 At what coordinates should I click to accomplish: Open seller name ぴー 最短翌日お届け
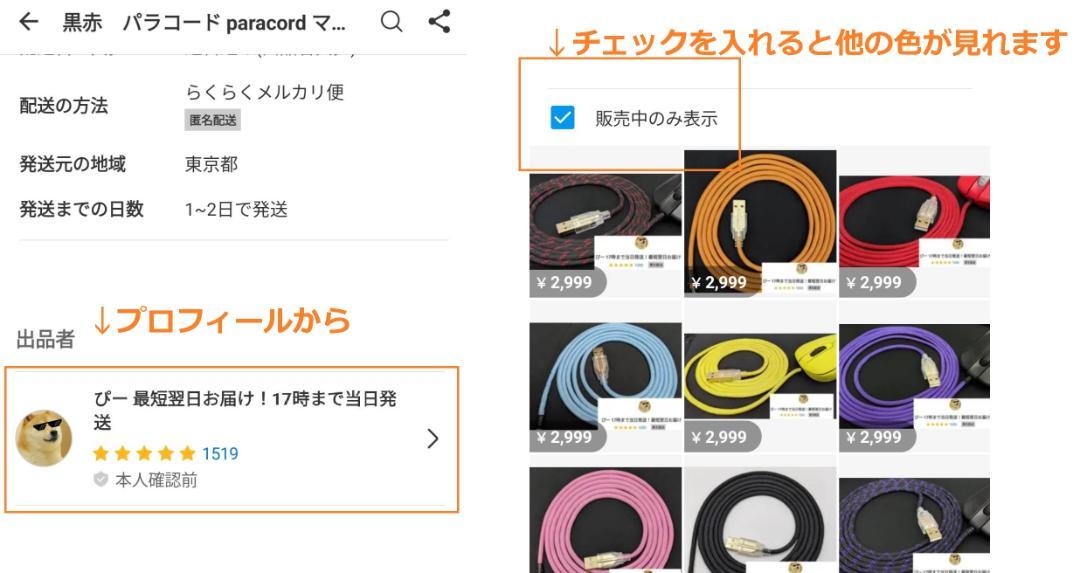point(245,410)
